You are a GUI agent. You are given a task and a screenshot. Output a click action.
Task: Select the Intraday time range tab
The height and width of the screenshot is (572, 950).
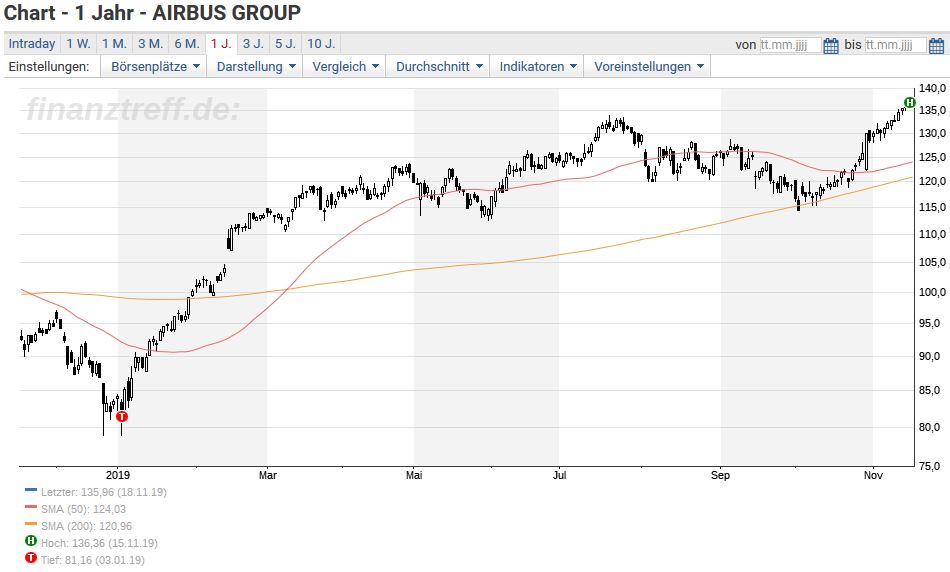tap(32, 44)
